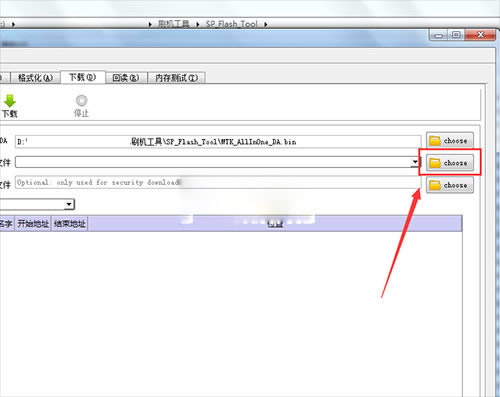
Task: Click the folder icon on the security file choose button
Action: (x=435, y=185)
